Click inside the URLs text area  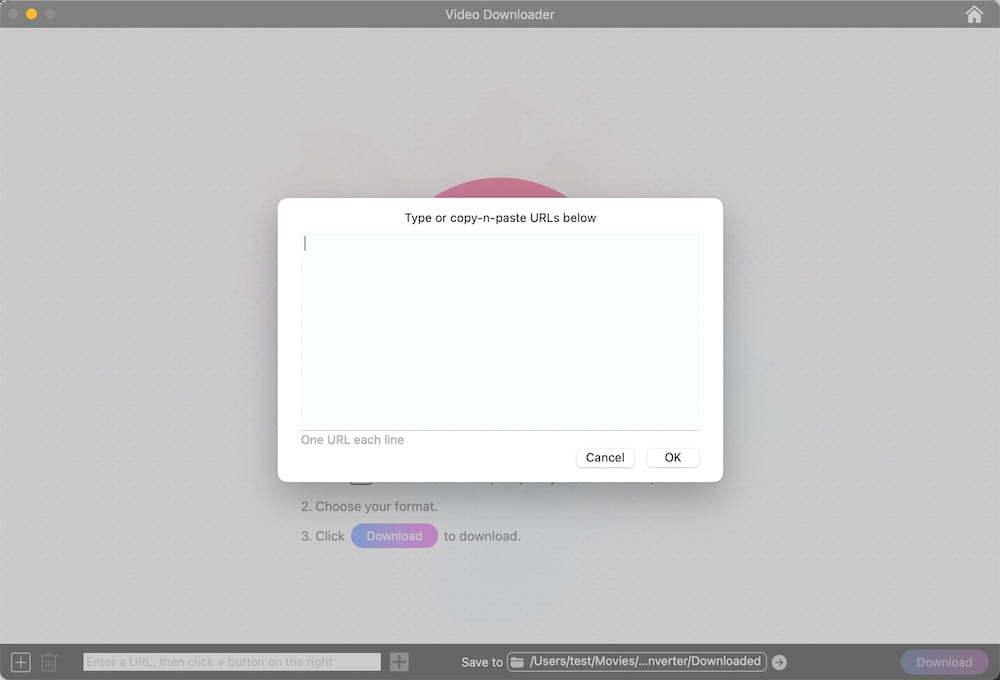point(500,332)
